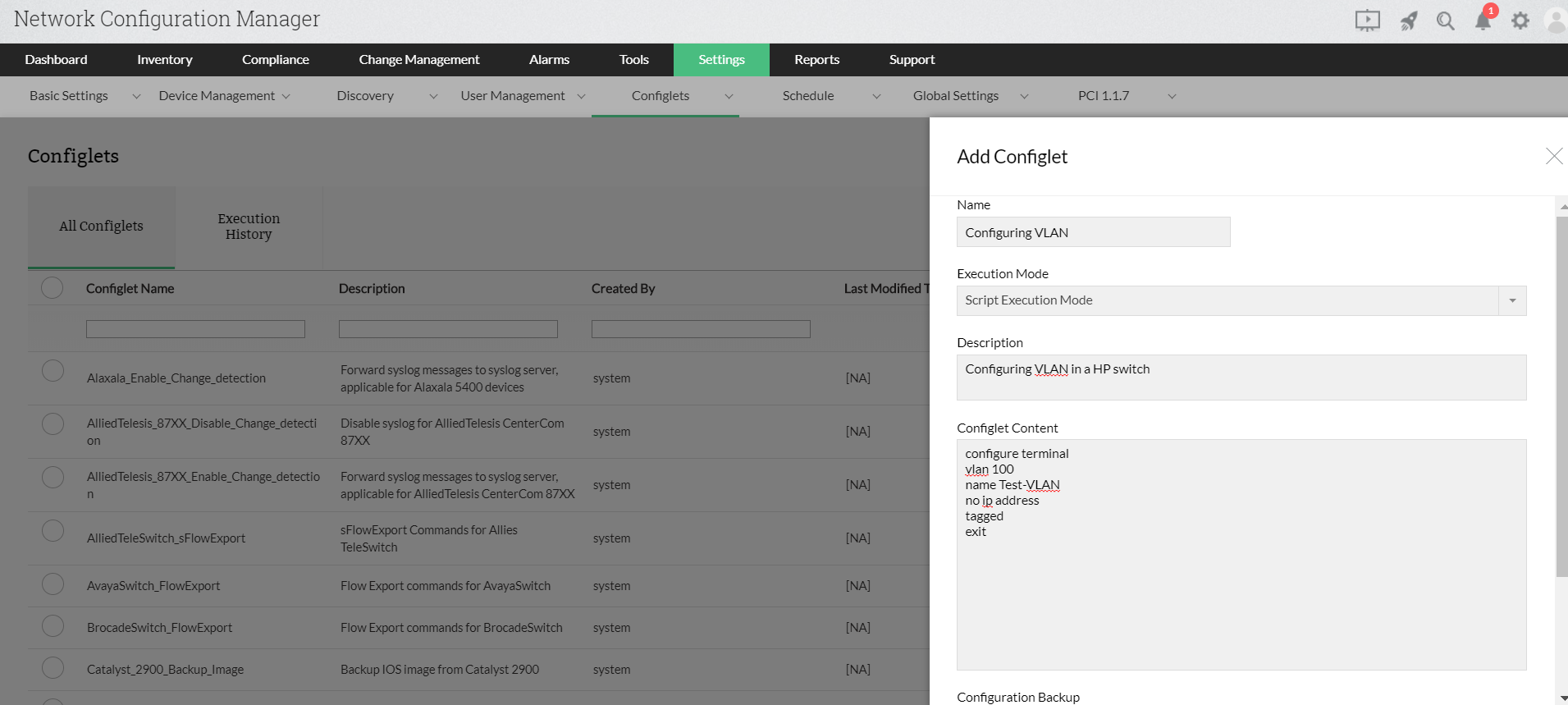The width and height of the screenshot is (1568, 705).
Task: Select the AlliedTelesis_87XX_Disable_Change_detection row checkbox
Action: (53, 424)
